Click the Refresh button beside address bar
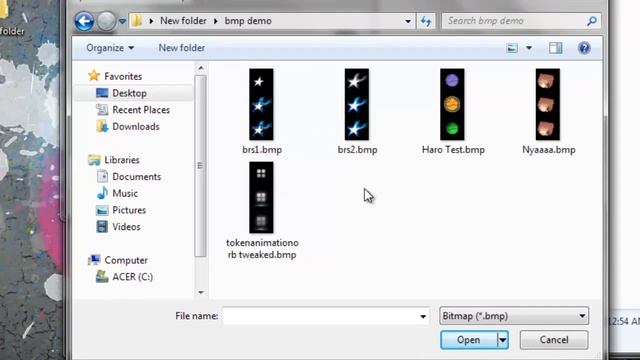 pyautogui.click(x=426, y=21)
